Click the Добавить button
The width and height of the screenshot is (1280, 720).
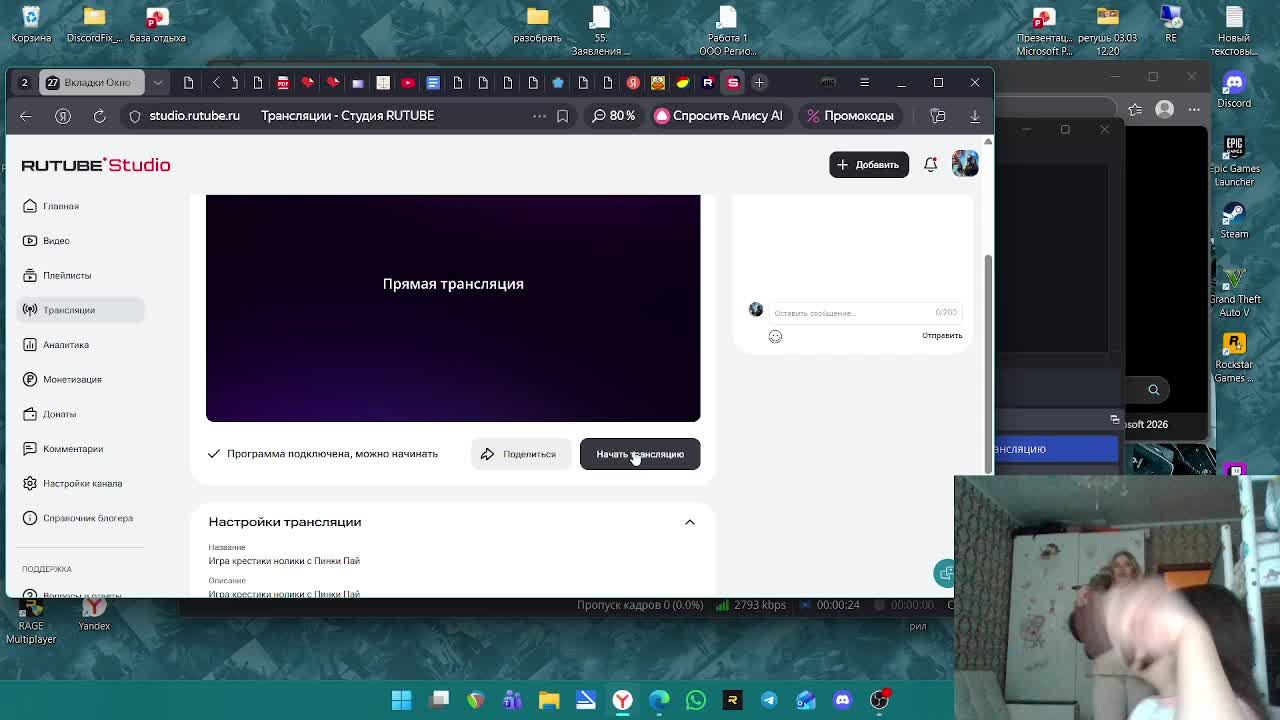pyautogui.click(x=868, y=165)
